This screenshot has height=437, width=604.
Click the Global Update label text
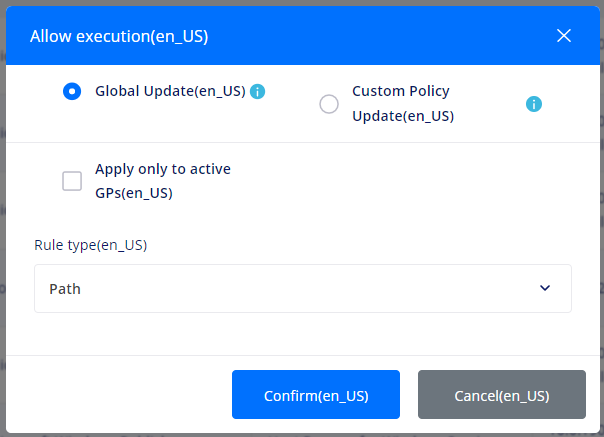[170, 91]
